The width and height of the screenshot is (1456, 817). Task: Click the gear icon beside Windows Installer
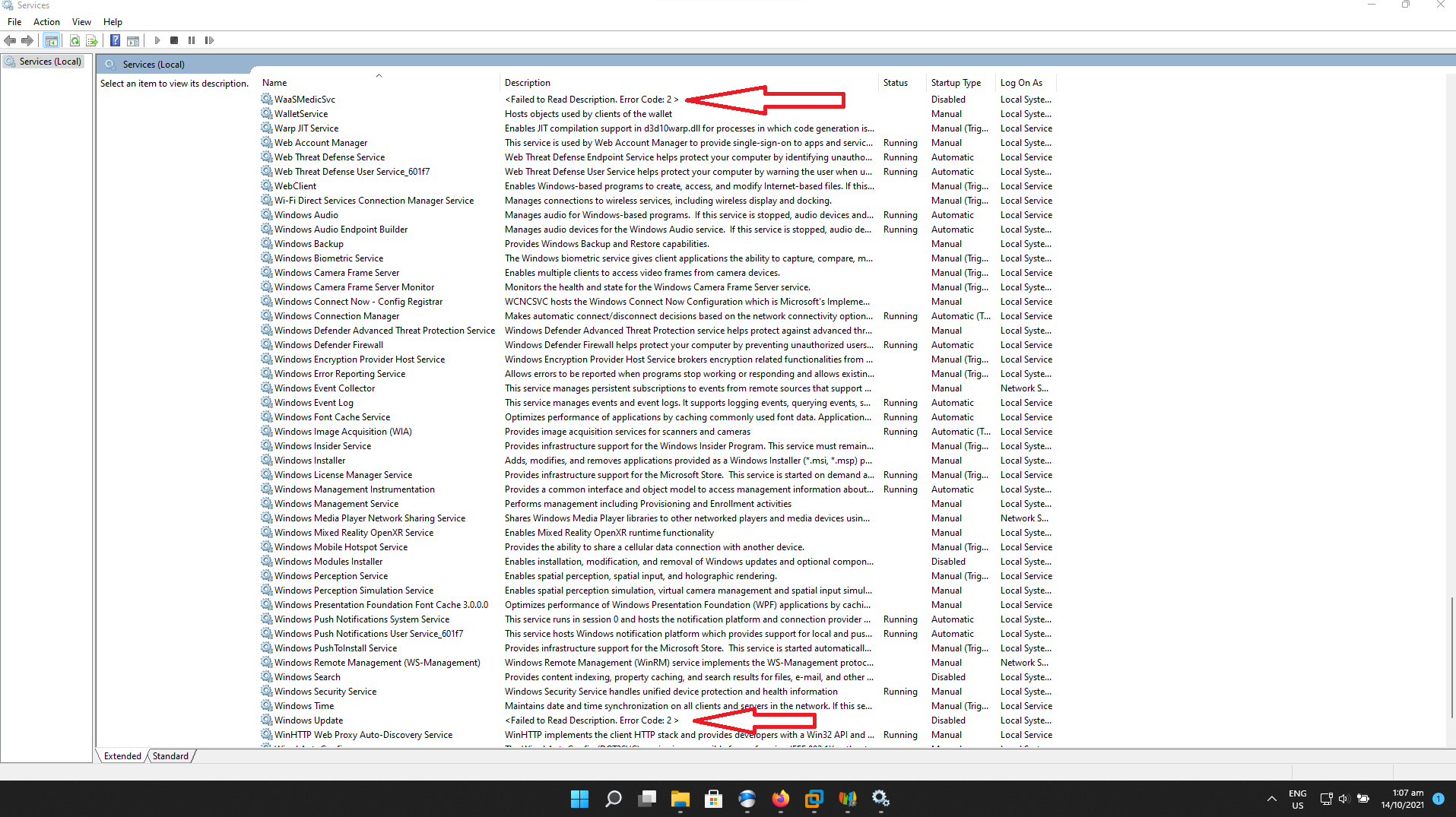coord(267,460)
